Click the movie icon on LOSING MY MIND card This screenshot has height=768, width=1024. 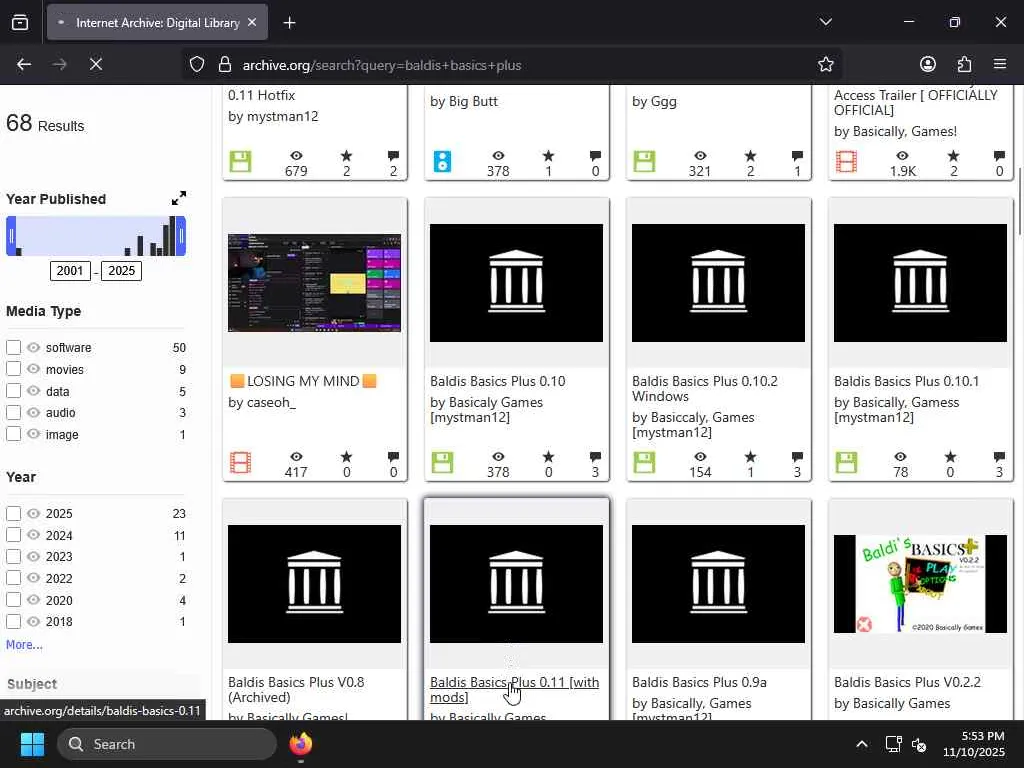[240, 462]
